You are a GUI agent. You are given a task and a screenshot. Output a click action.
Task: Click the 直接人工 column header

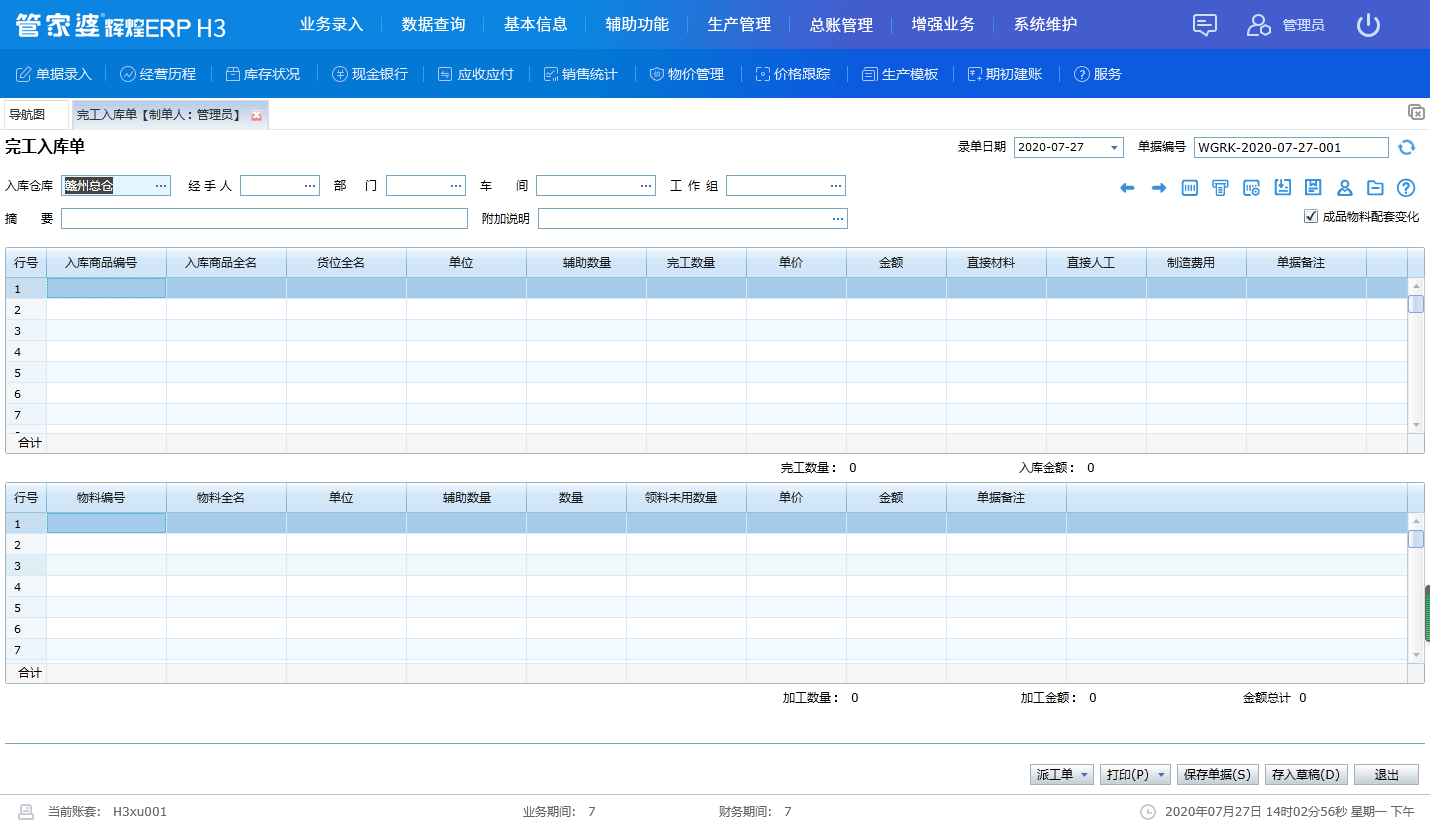click(x=1096, y=263)
